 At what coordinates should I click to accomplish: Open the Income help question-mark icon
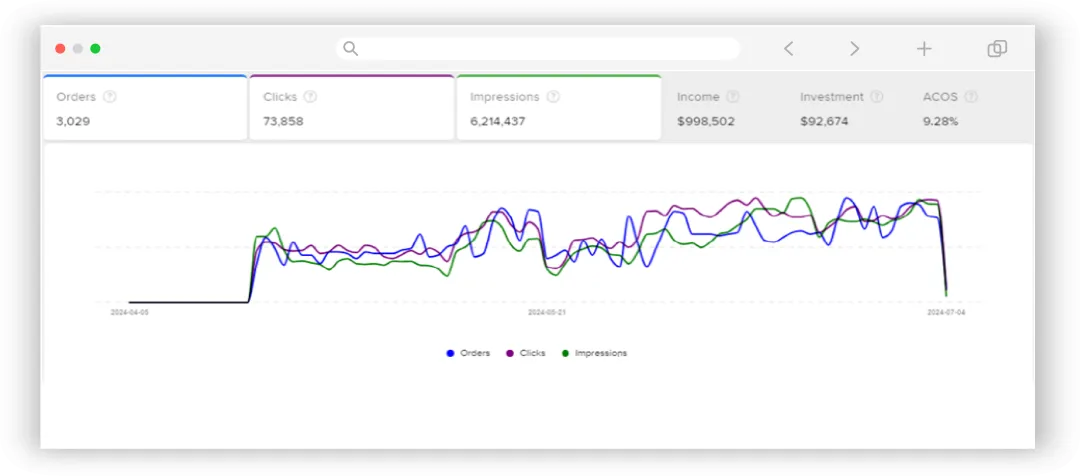click(733, 96)
